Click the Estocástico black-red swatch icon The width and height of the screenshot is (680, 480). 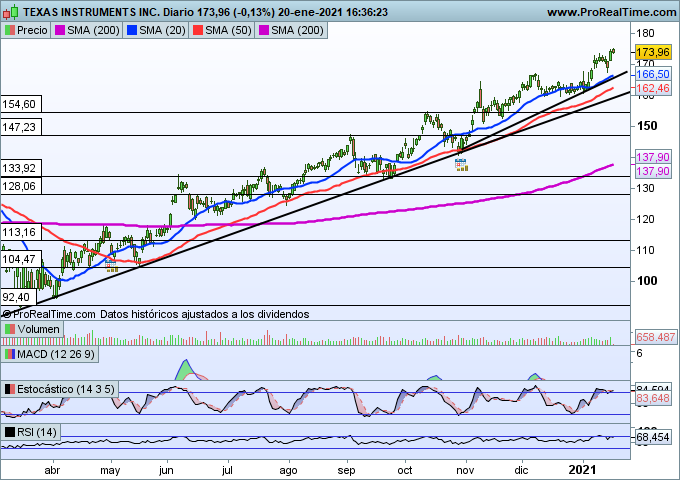point(10,389)
